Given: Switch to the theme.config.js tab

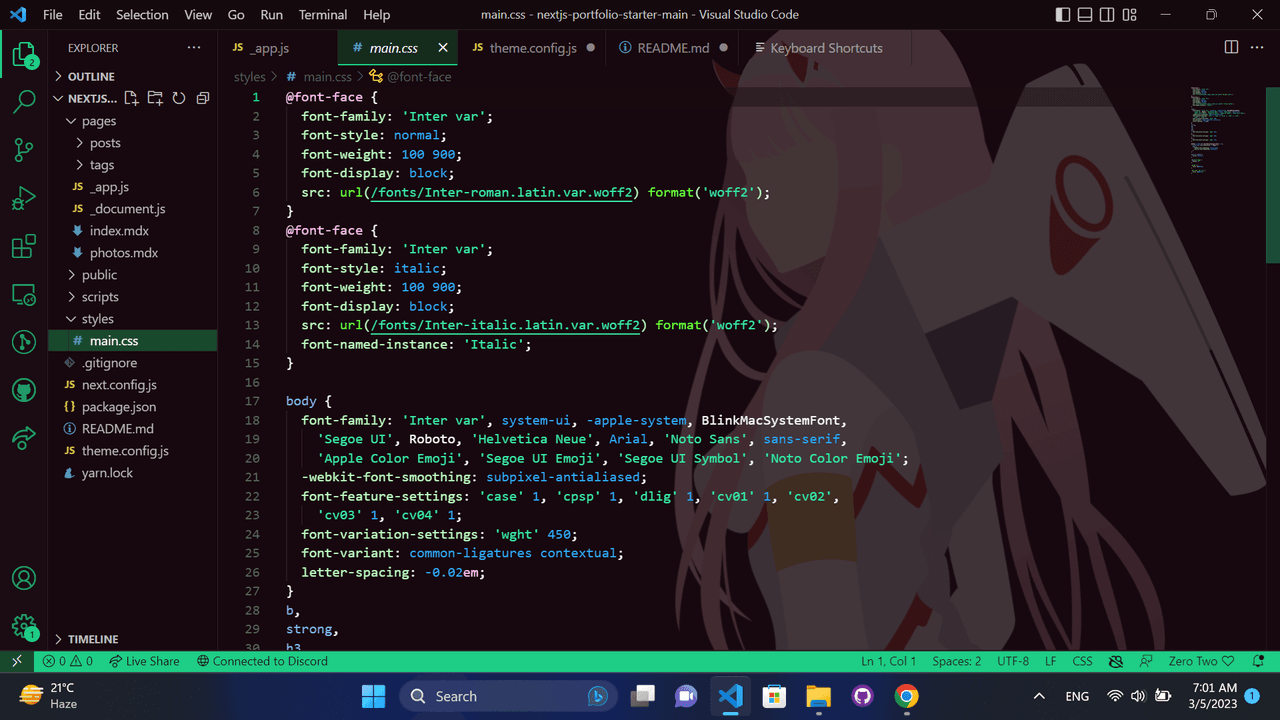Looking at the screenshot, I should coord(533,48).
